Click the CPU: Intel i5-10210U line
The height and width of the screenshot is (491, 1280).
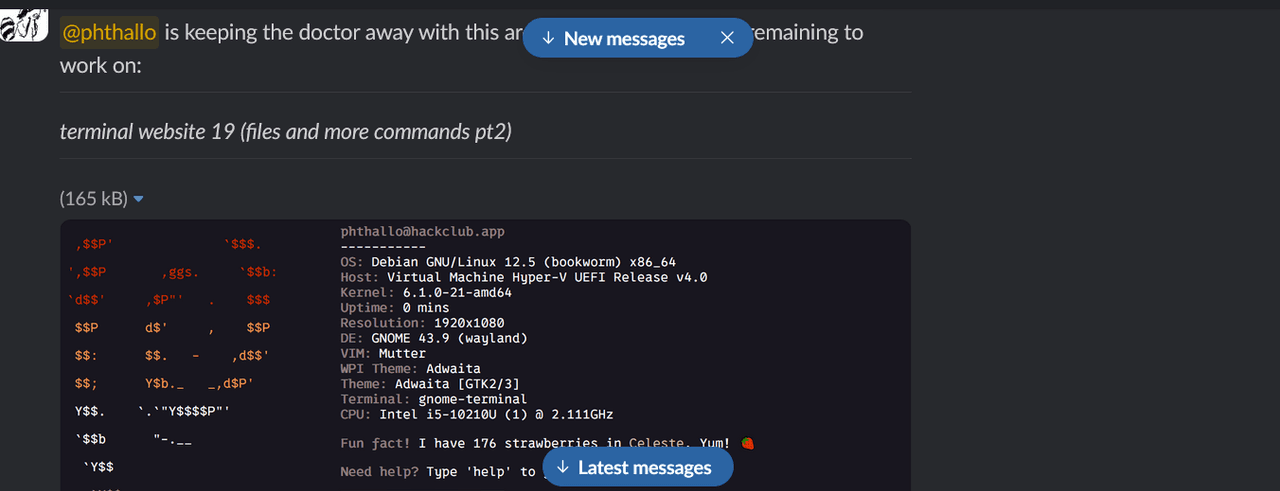coord(476,414)
